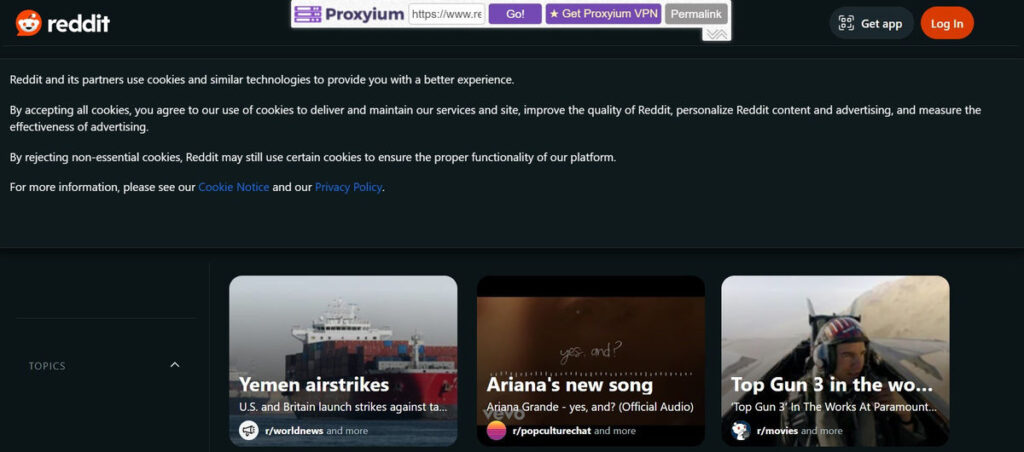Open the Privacy Policy link
Image resolution: width=1024 pixels, height=452 pixels.
point(348,187)
